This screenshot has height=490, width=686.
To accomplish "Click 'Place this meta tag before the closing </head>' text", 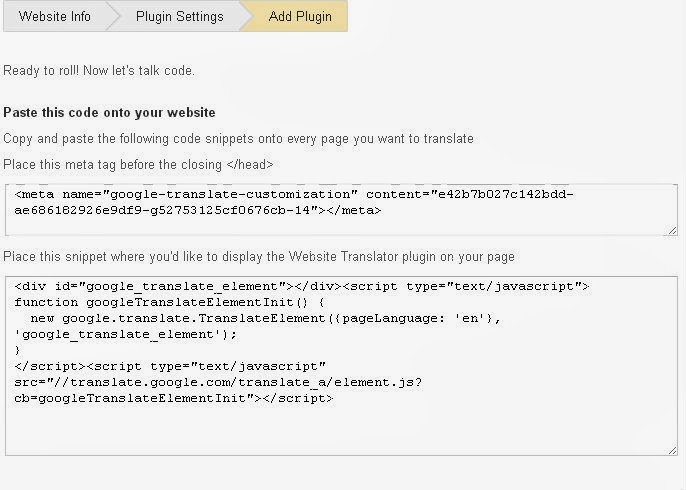I will click(x=138, y=164).
